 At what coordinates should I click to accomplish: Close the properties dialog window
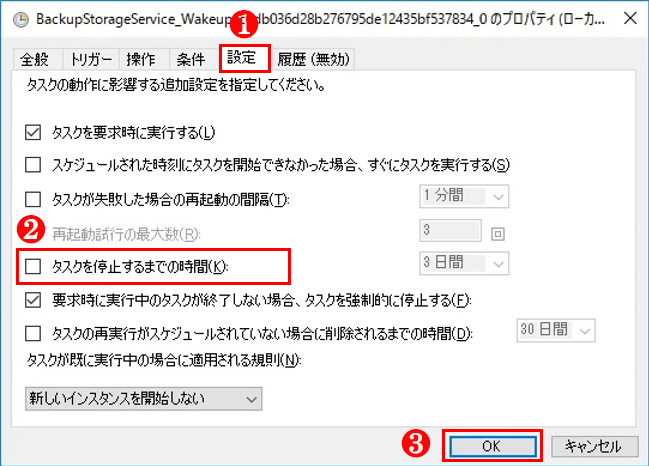[630, 18]
